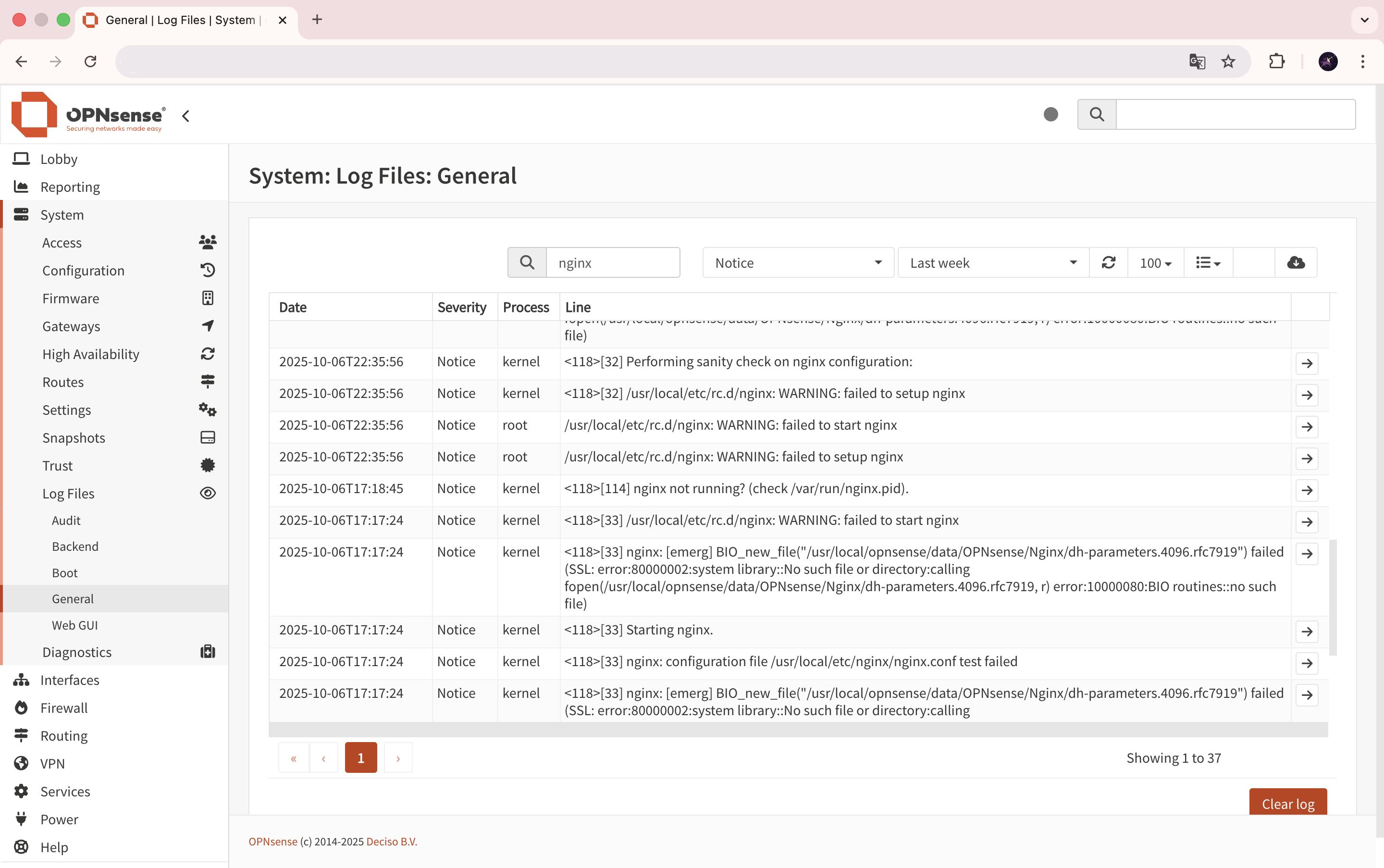This screenshot has height=868, width=1384.
Task: Go to the next page with ›
Action: [x=398, y=758]
